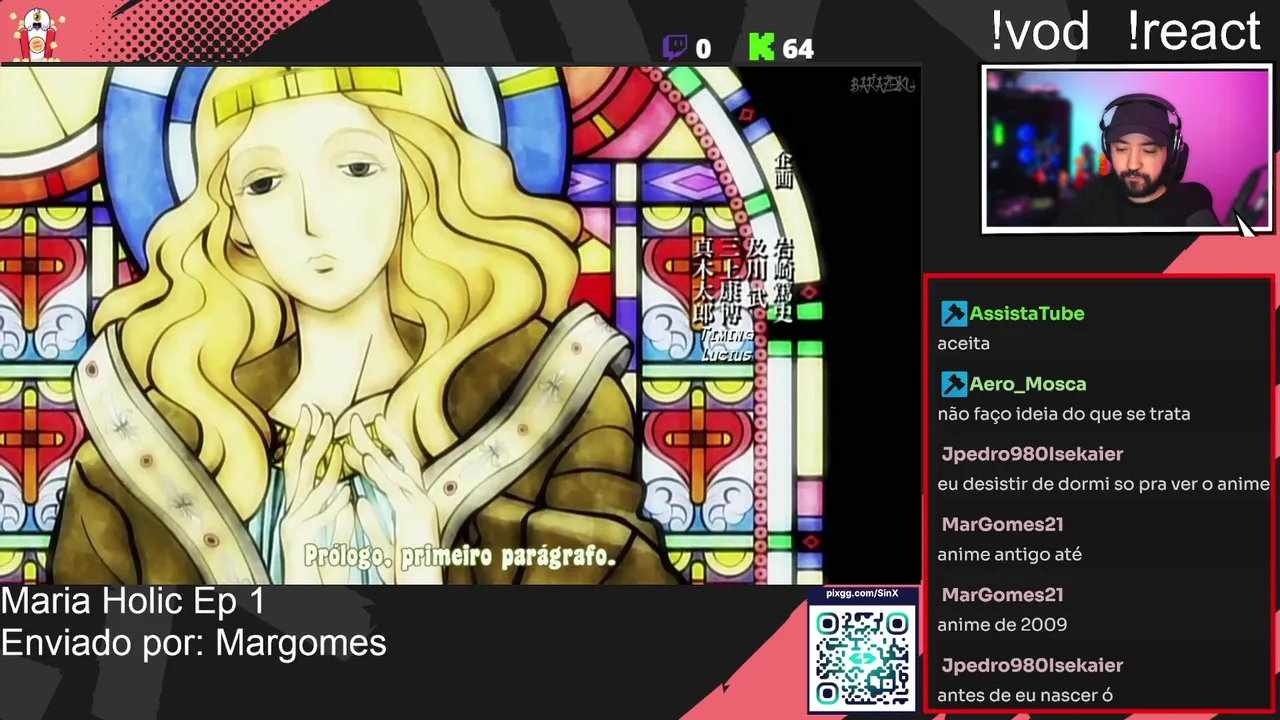1280x720 pixels.
Task: Click the anime video player area
Action: 460,325
